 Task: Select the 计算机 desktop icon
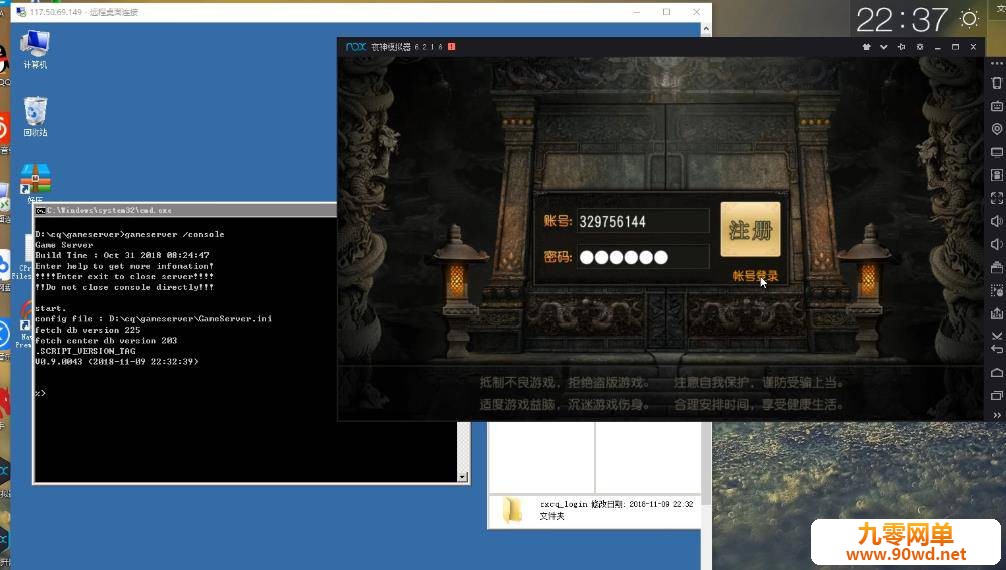pos(35,49)
